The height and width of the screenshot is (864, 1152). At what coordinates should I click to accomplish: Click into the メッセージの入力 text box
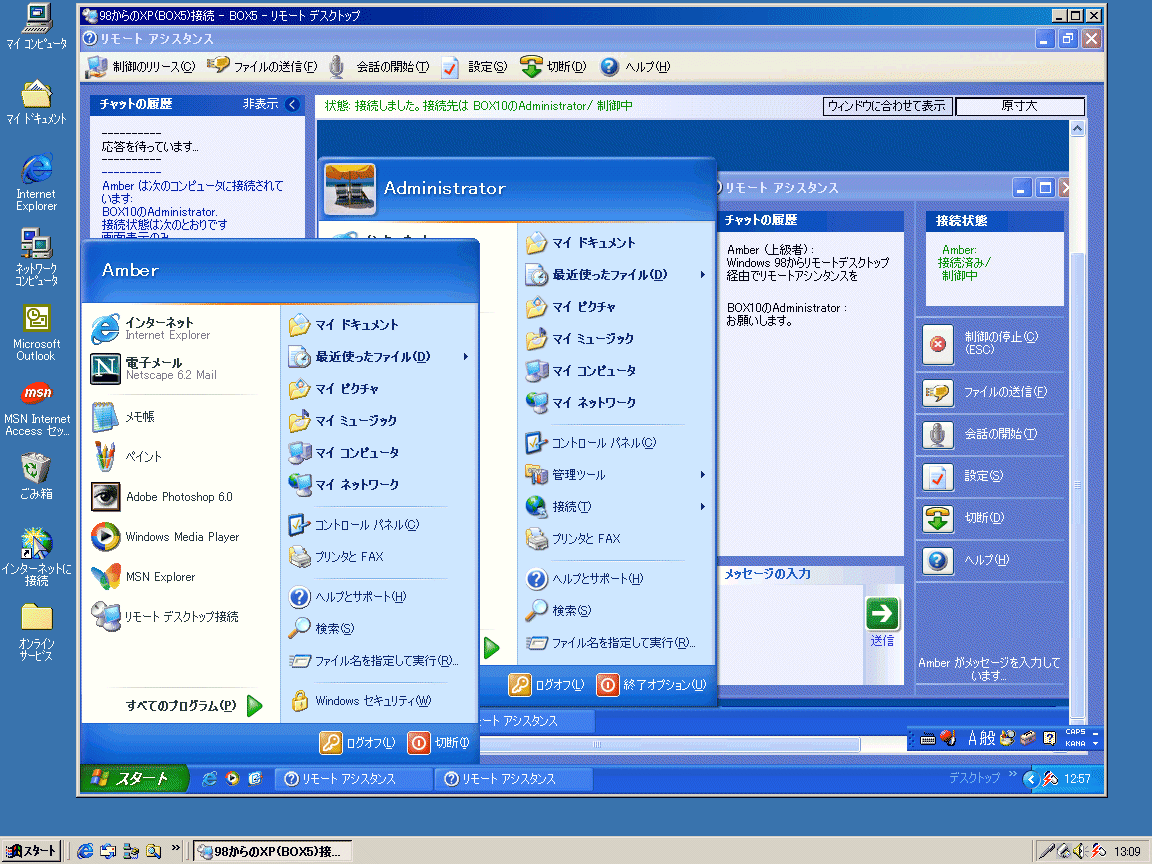(x=791, y=633)
